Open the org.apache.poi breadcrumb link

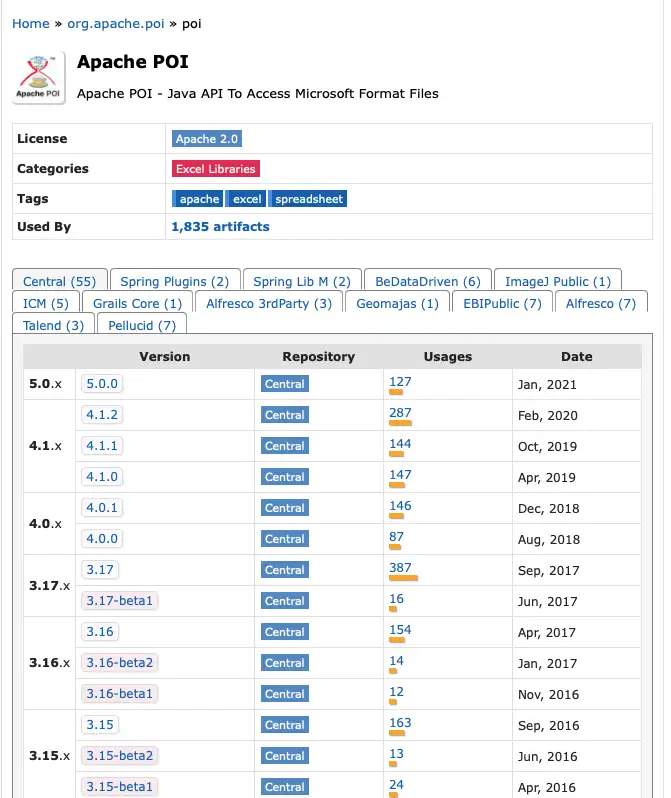click(116, 24)
